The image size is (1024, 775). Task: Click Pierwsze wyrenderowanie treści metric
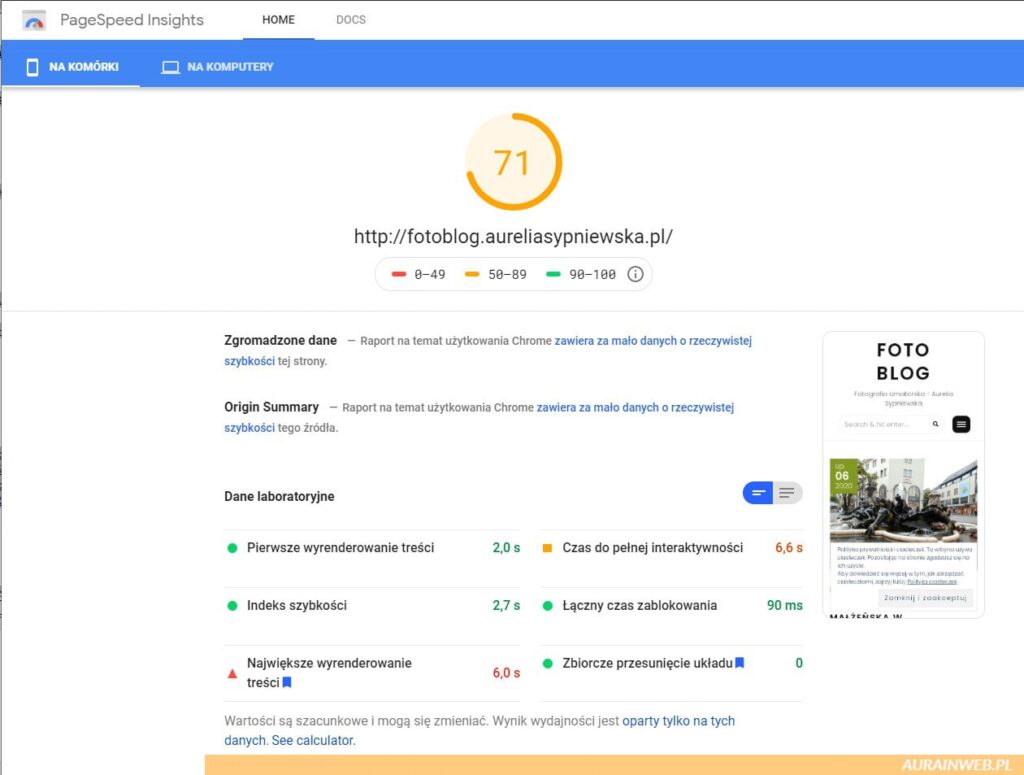pos(372,548)
